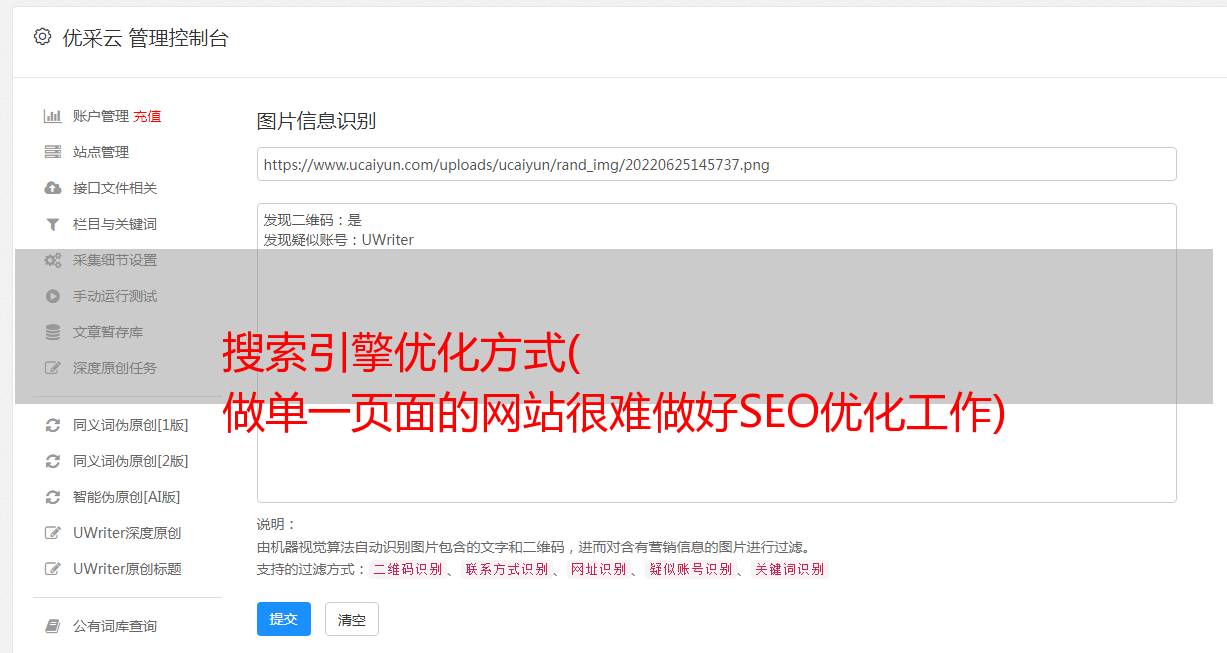Click the refresh icon for 智能伪原创[AI版]
This screenshot has width=1227, height=653.
coord(53,497)
